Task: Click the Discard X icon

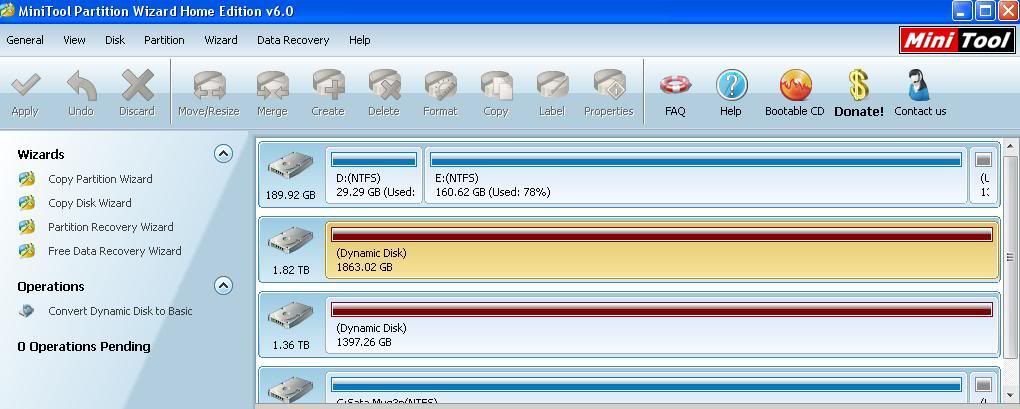Action: click(137, 85)
